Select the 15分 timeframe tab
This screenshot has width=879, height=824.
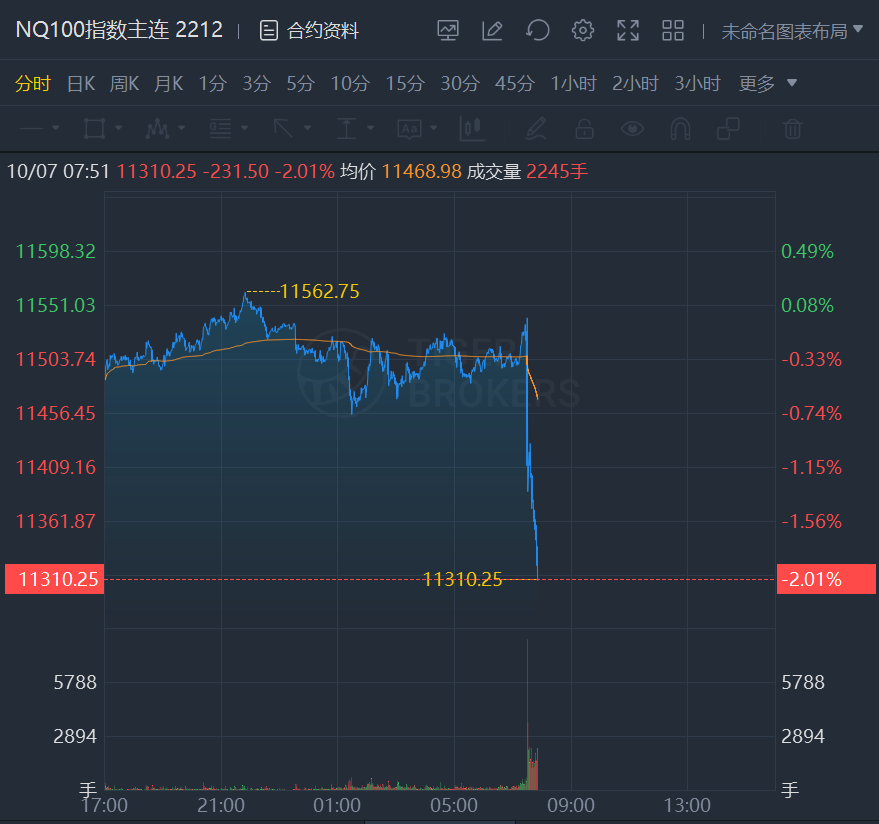click(405, 84)
